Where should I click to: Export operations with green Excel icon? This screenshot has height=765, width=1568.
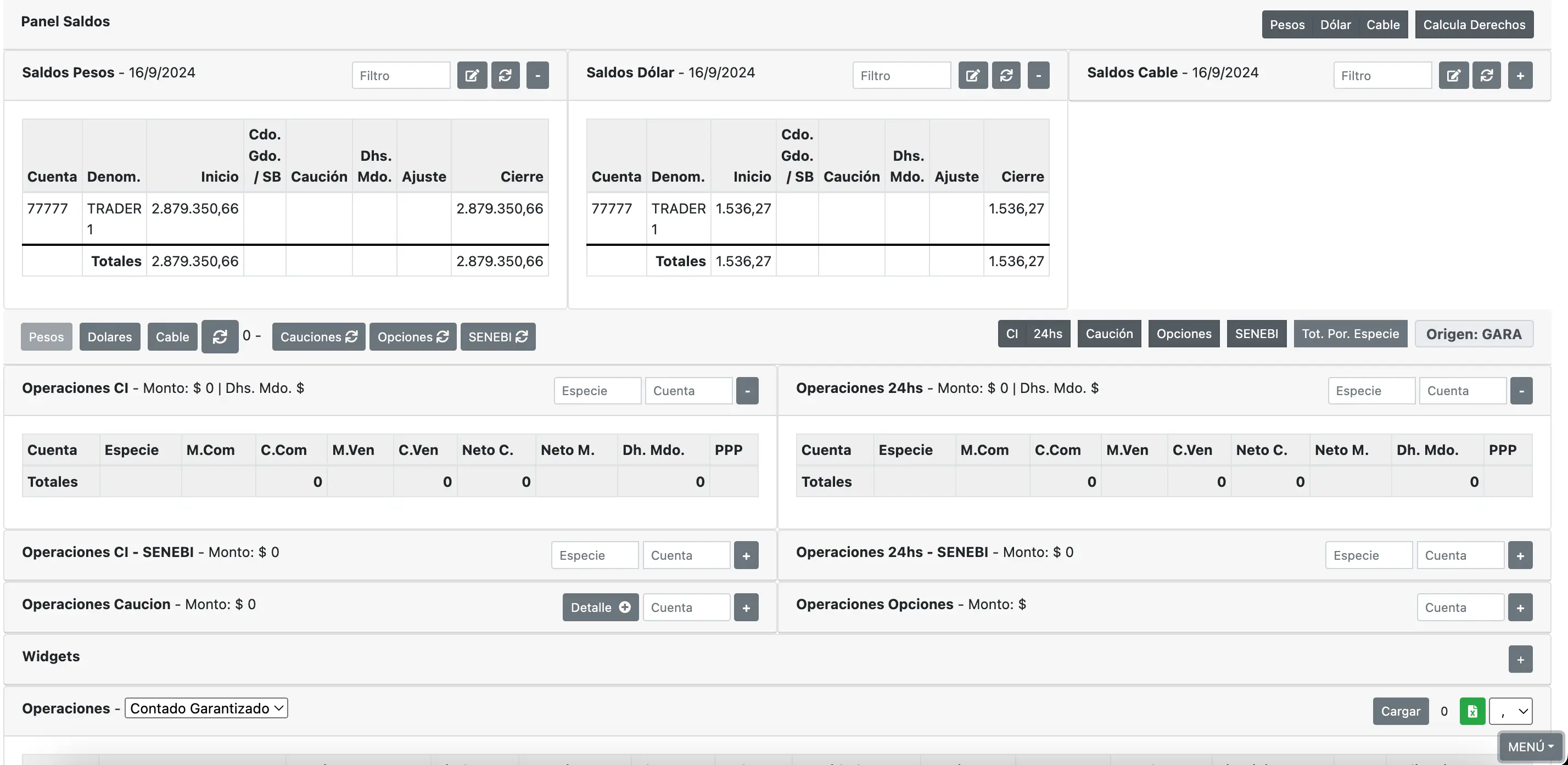pos(1472,711)
